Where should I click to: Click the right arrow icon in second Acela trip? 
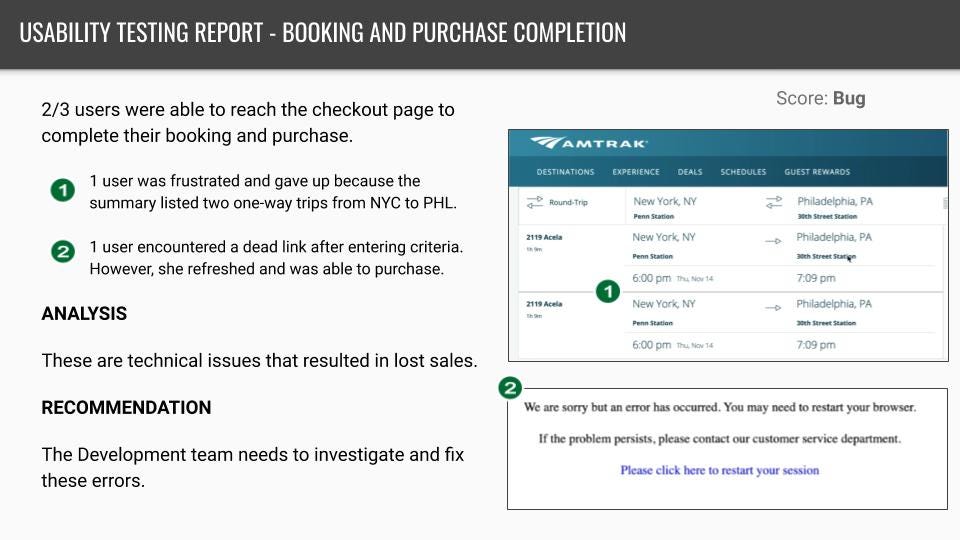[773, 308]
